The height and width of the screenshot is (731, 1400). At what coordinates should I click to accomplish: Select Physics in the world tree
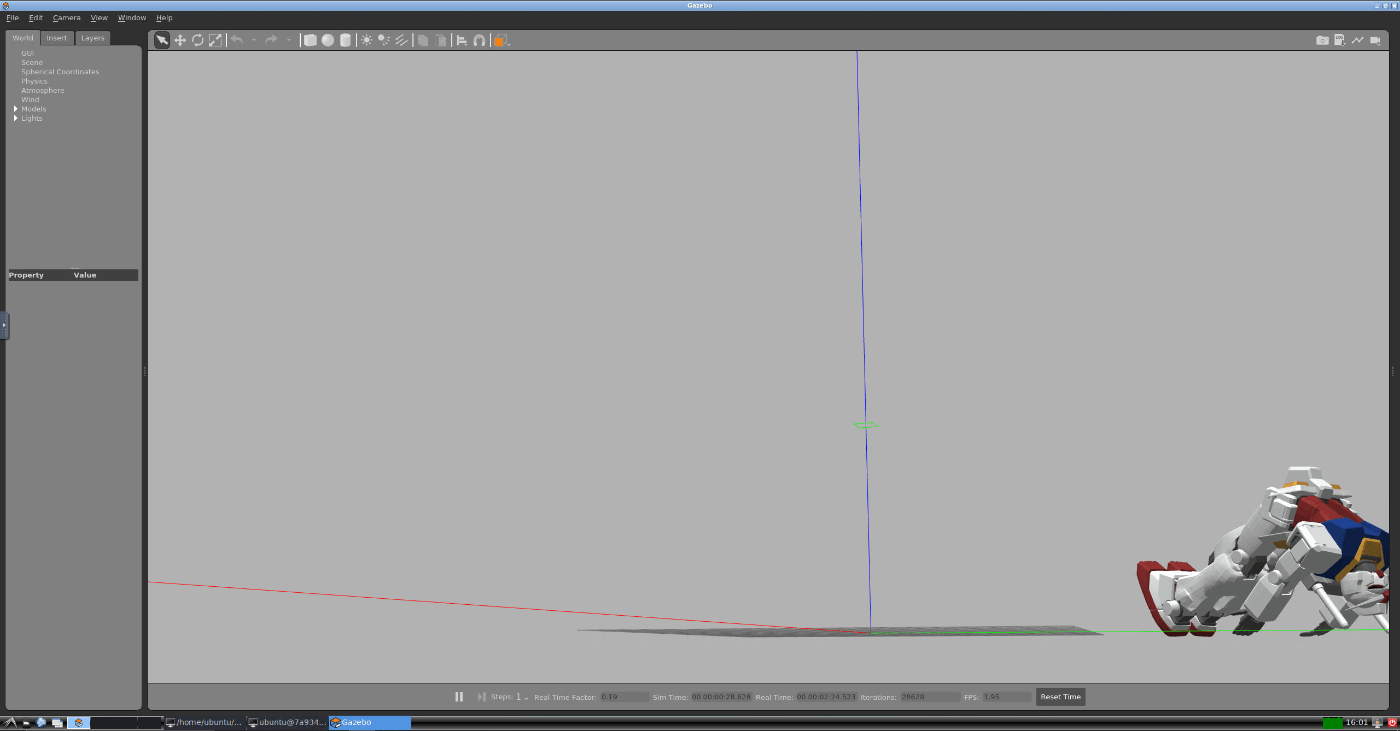click(34, 81)
